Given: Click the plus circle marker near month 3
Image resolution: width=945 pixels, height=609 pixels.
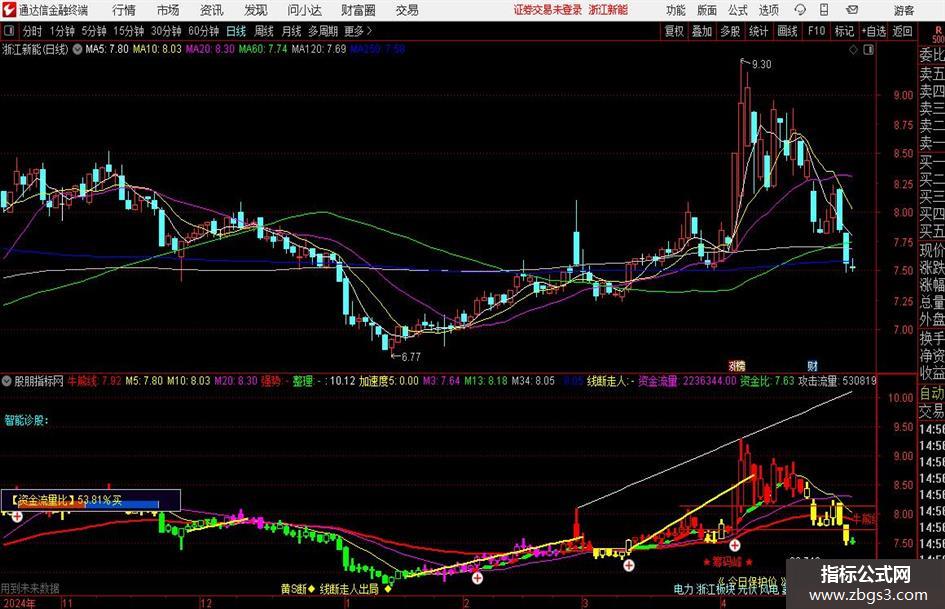Looking at the screenshot, I should (629, 565).
